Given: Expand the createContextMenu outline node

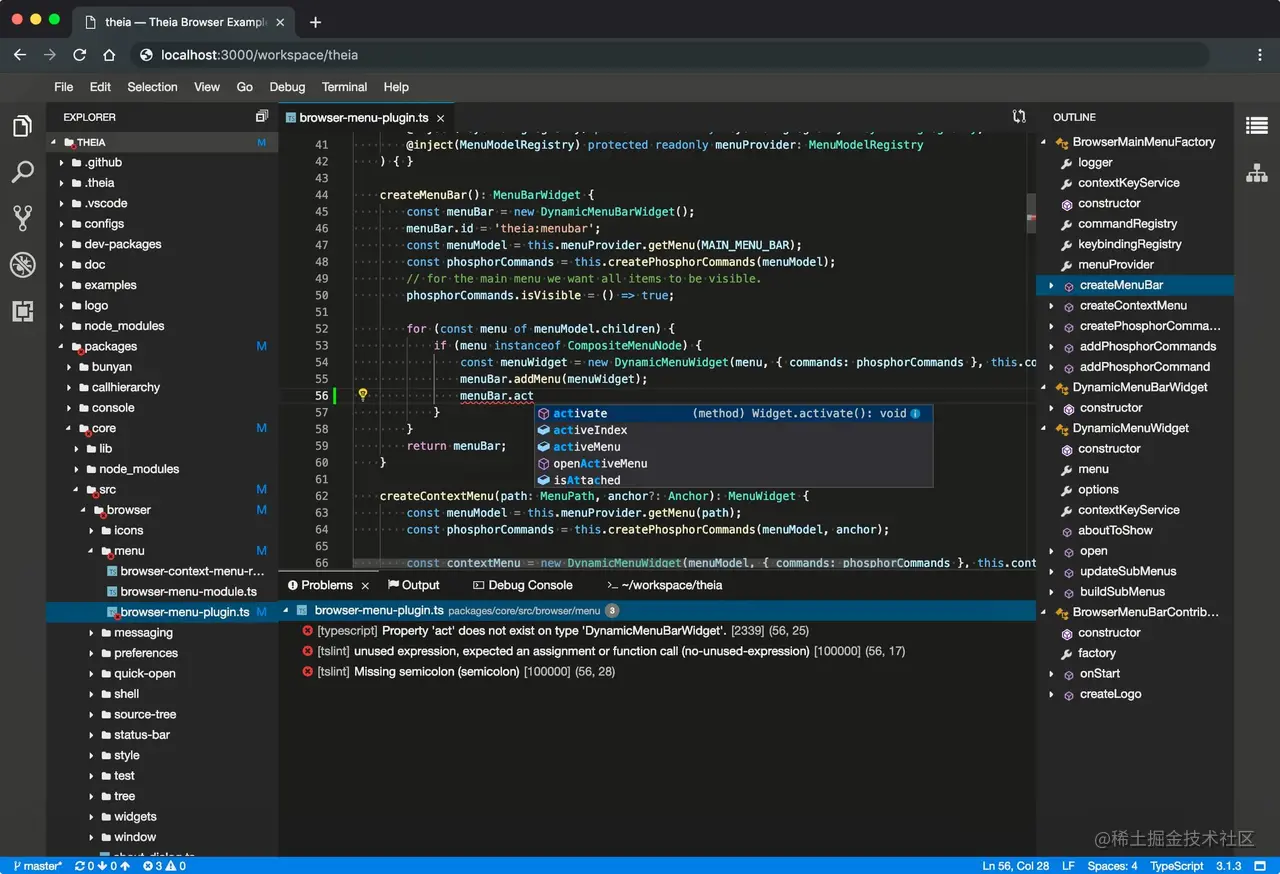Looking at the screenshot, I should click(1051, 306).
